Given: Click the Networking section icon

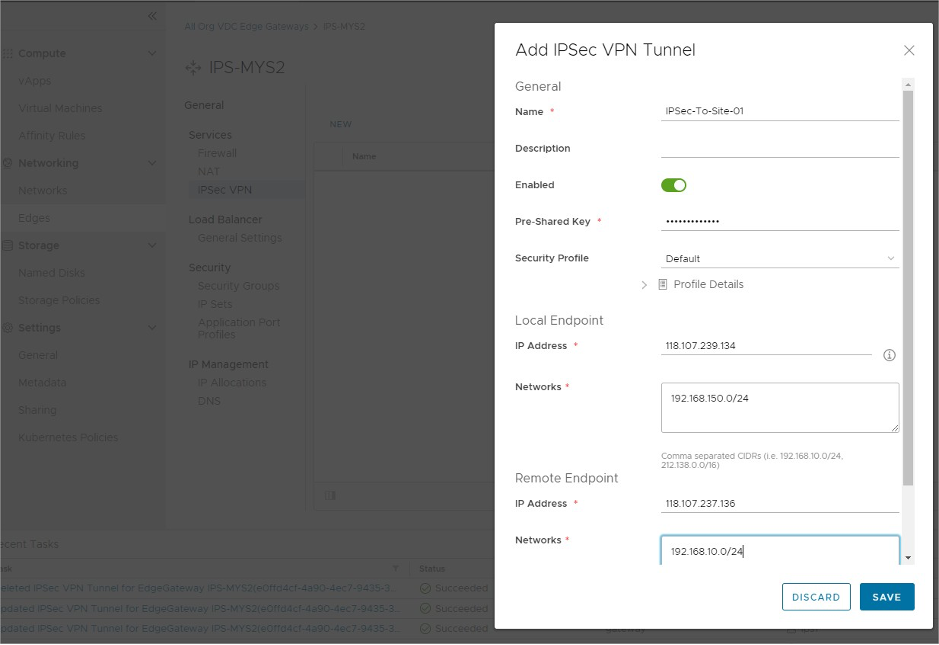Looking at the screenshot, I should [7, 163].
